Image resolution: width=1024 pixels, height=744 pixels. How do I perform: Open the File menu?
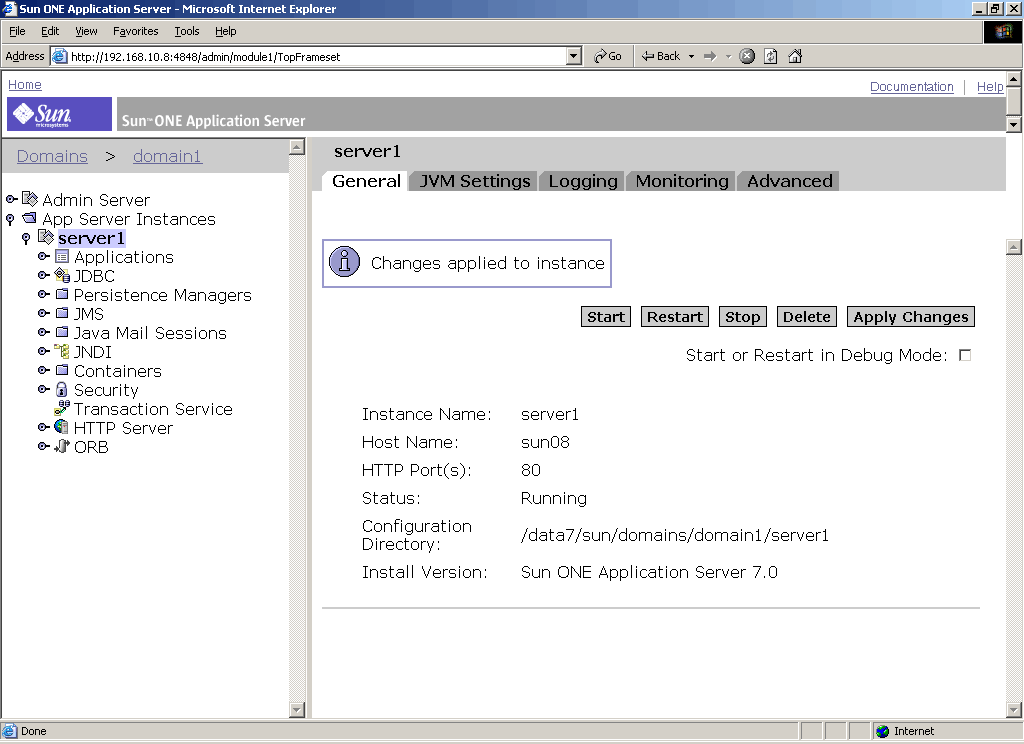point(17,31)
